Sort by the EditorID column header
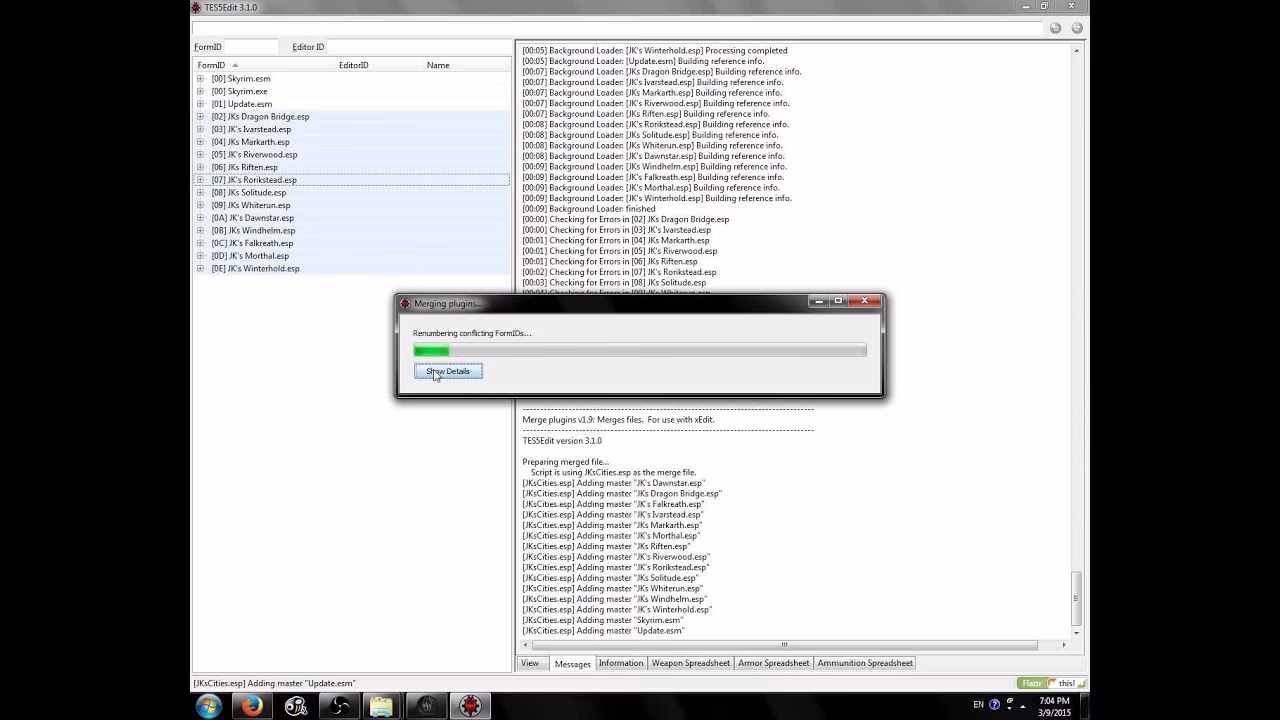 pos(379,65)
